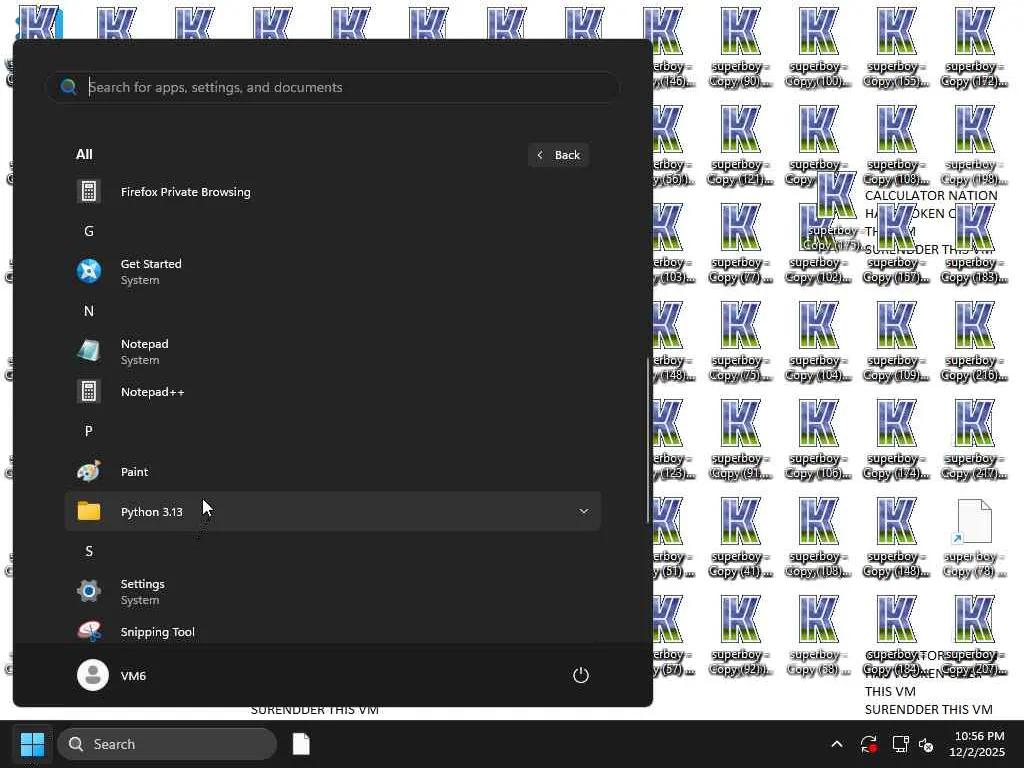Screen dimensions: 1024x768
Task: Focus the Start menu search field
Action: pos(332,87)
